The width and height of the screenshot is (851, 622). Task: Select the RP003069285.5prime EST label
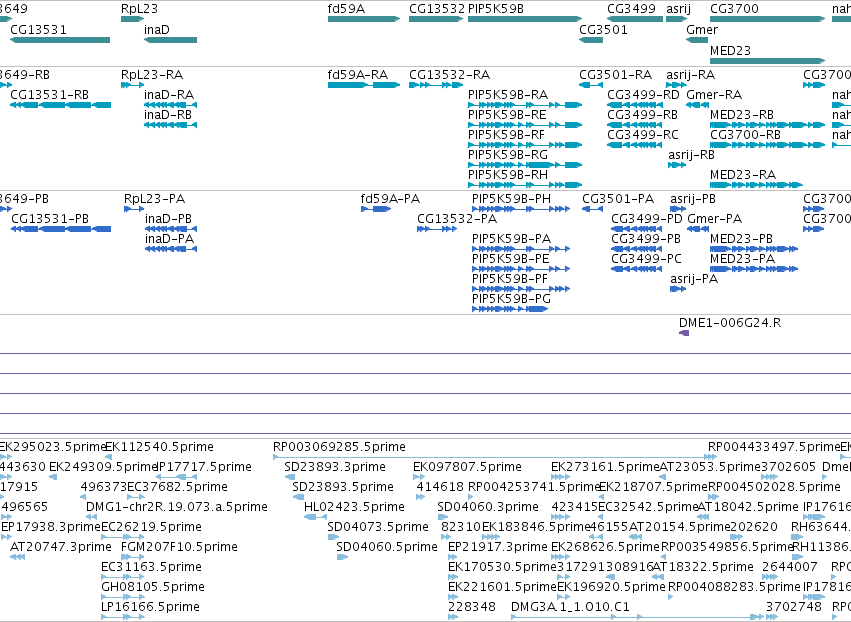tap(339, 447)
